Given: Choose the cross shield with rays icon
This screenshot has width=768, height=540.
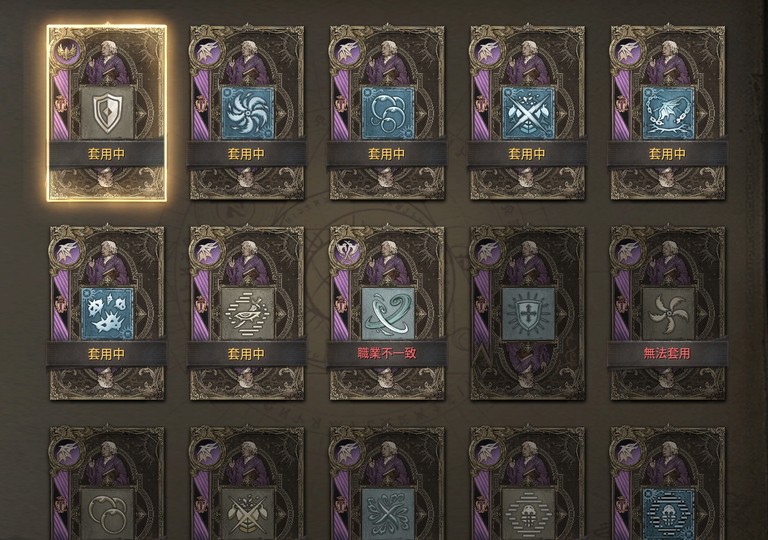Looking at the screenshot, I should click(528, 314).
